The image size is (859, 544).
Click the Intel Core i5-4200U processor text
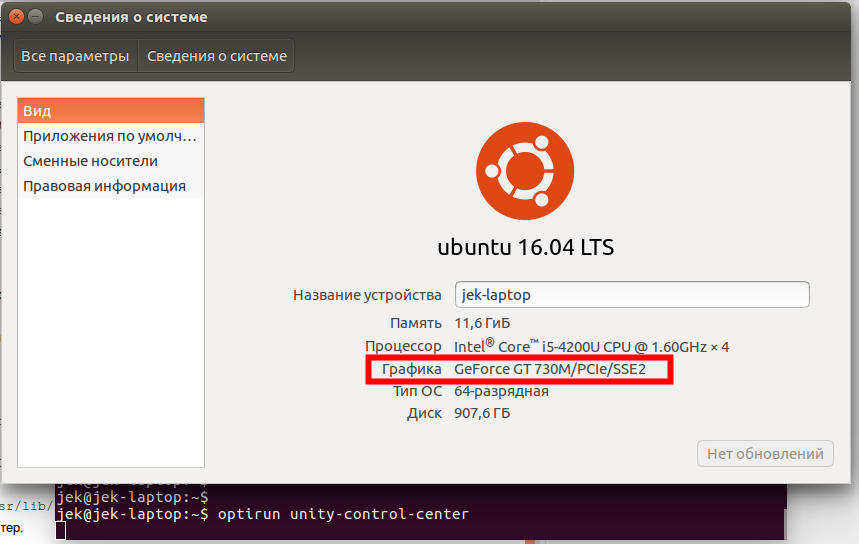(x=591, y=346)
